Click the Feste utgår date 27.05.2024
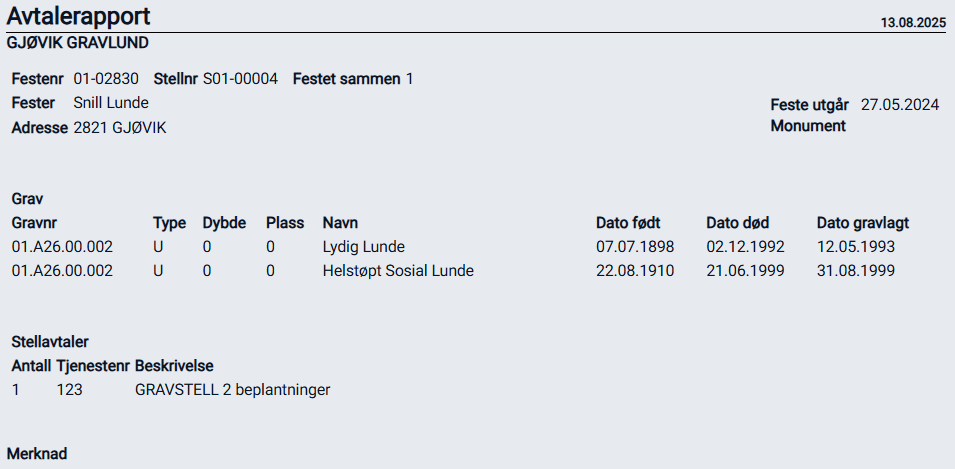Image resolution: width=955 pixels, height=469 pixels. (x=900, y=104)
